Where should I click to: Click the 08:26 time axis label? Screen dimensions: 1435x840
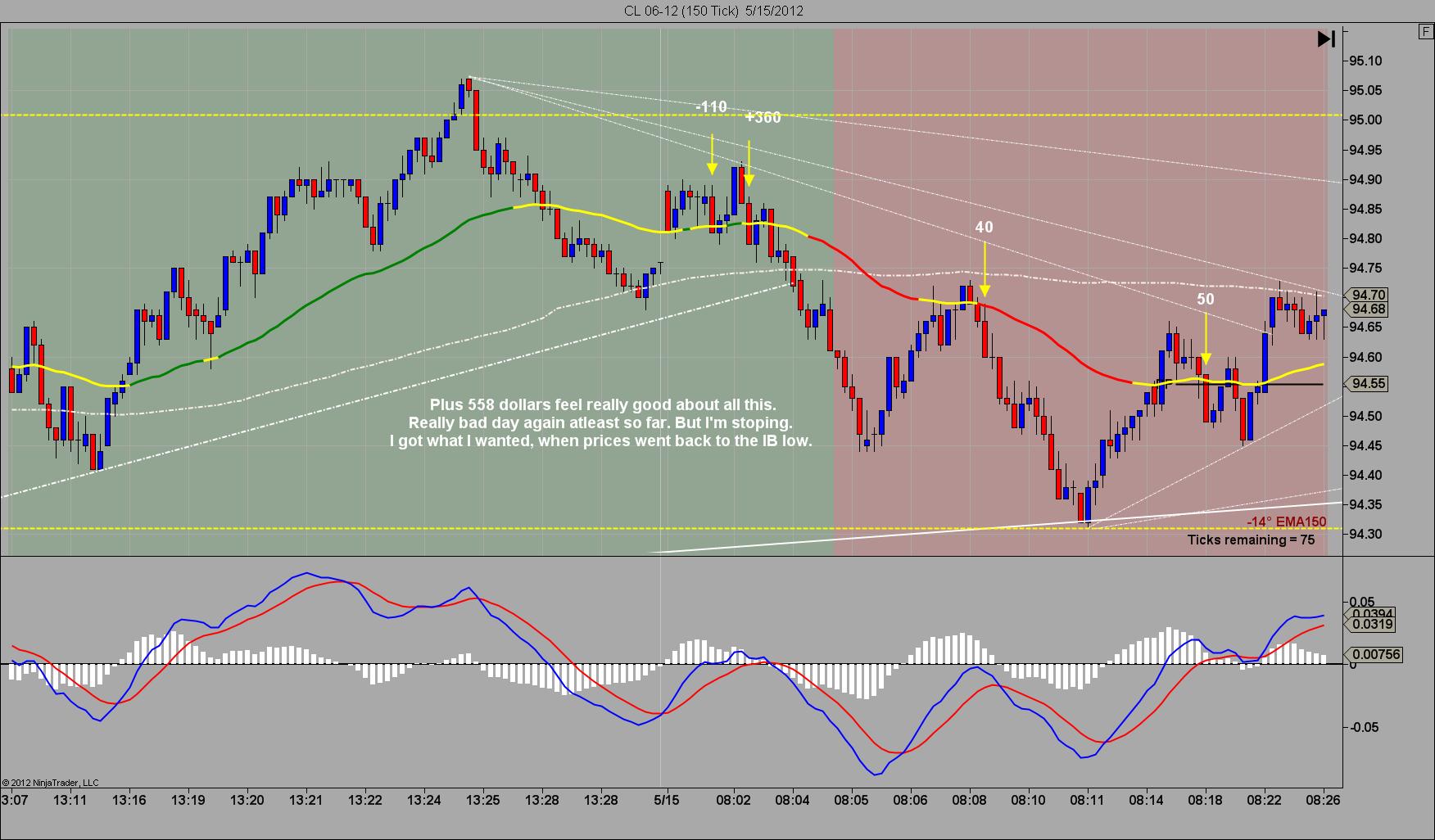1323,800
